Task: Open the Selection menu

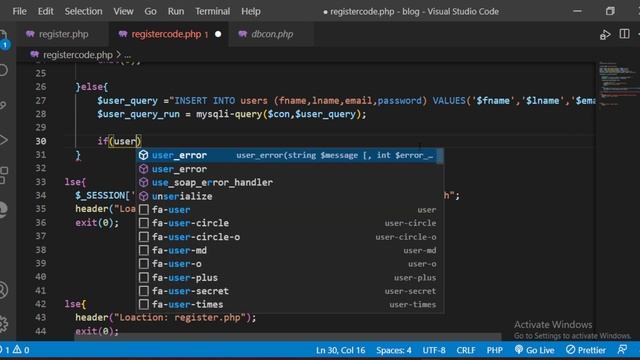Action: [83, 11]
